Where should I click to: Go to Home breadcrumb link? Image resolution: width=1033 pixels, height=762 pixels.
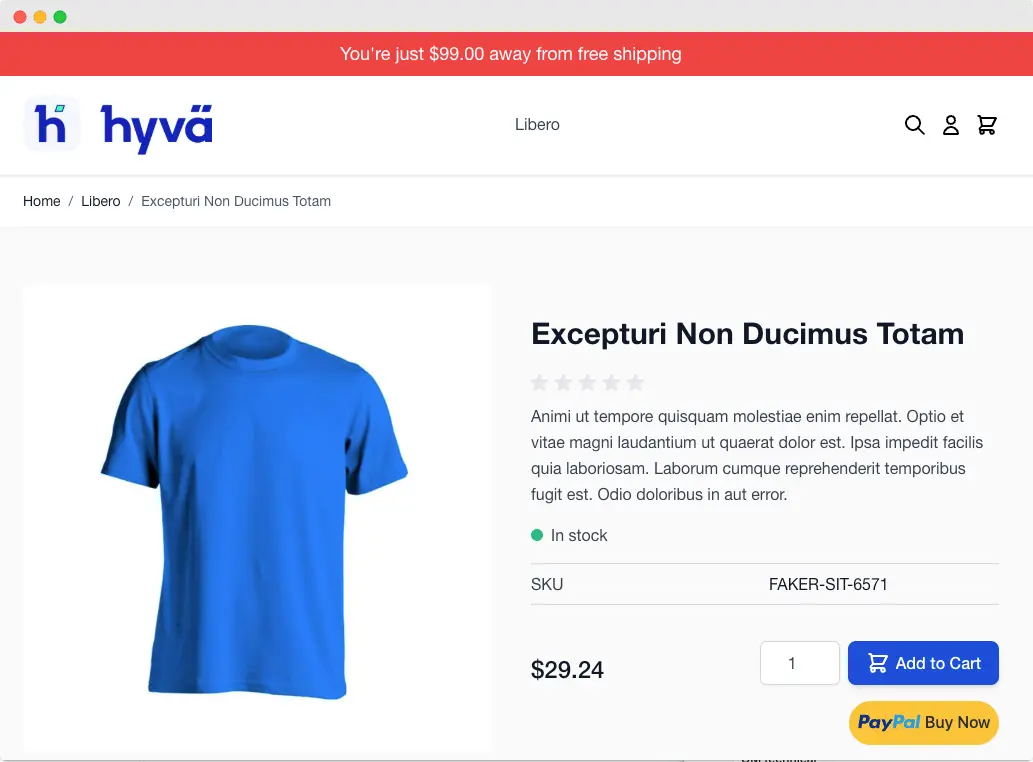pos(42,201)
